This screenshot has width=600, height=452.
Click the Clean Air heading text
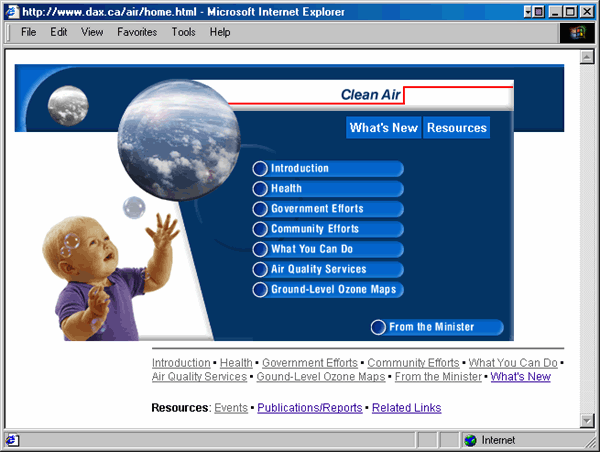[x=370, y=95]
